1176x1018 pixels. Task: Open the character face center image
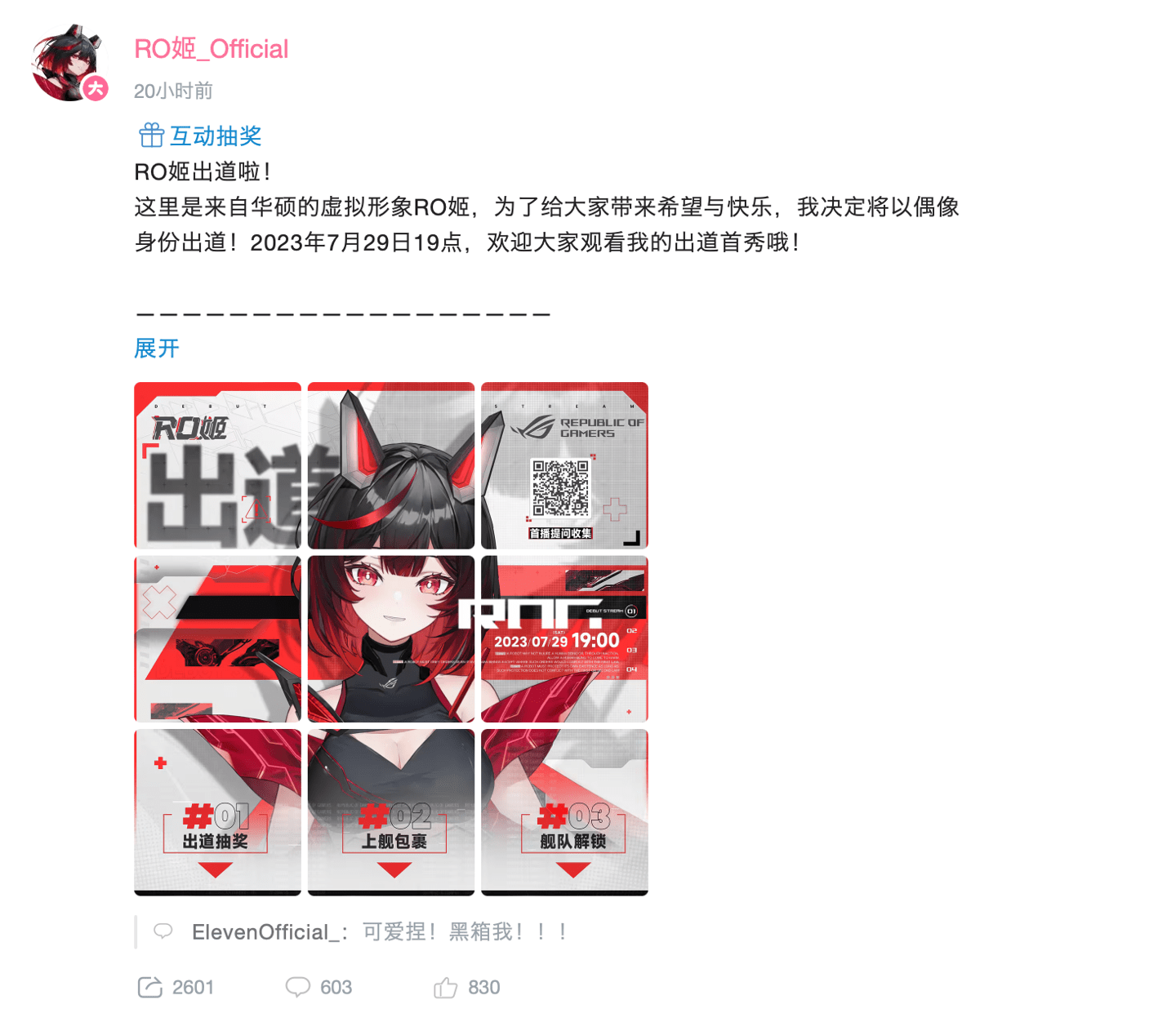point(391,639)
